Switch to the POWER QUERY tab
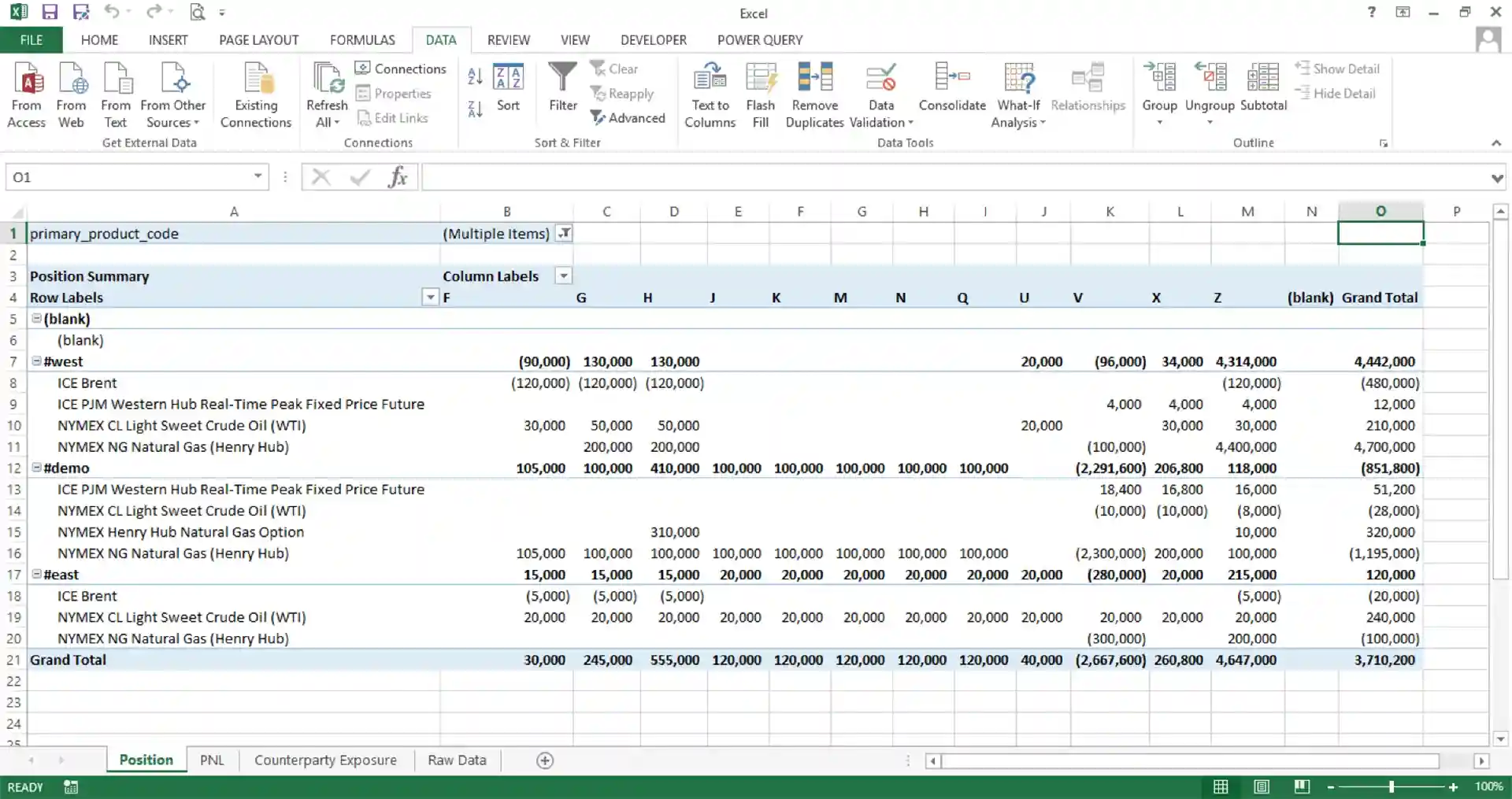The width and height of the screenshot is (1512, 799). coord(760,40)
